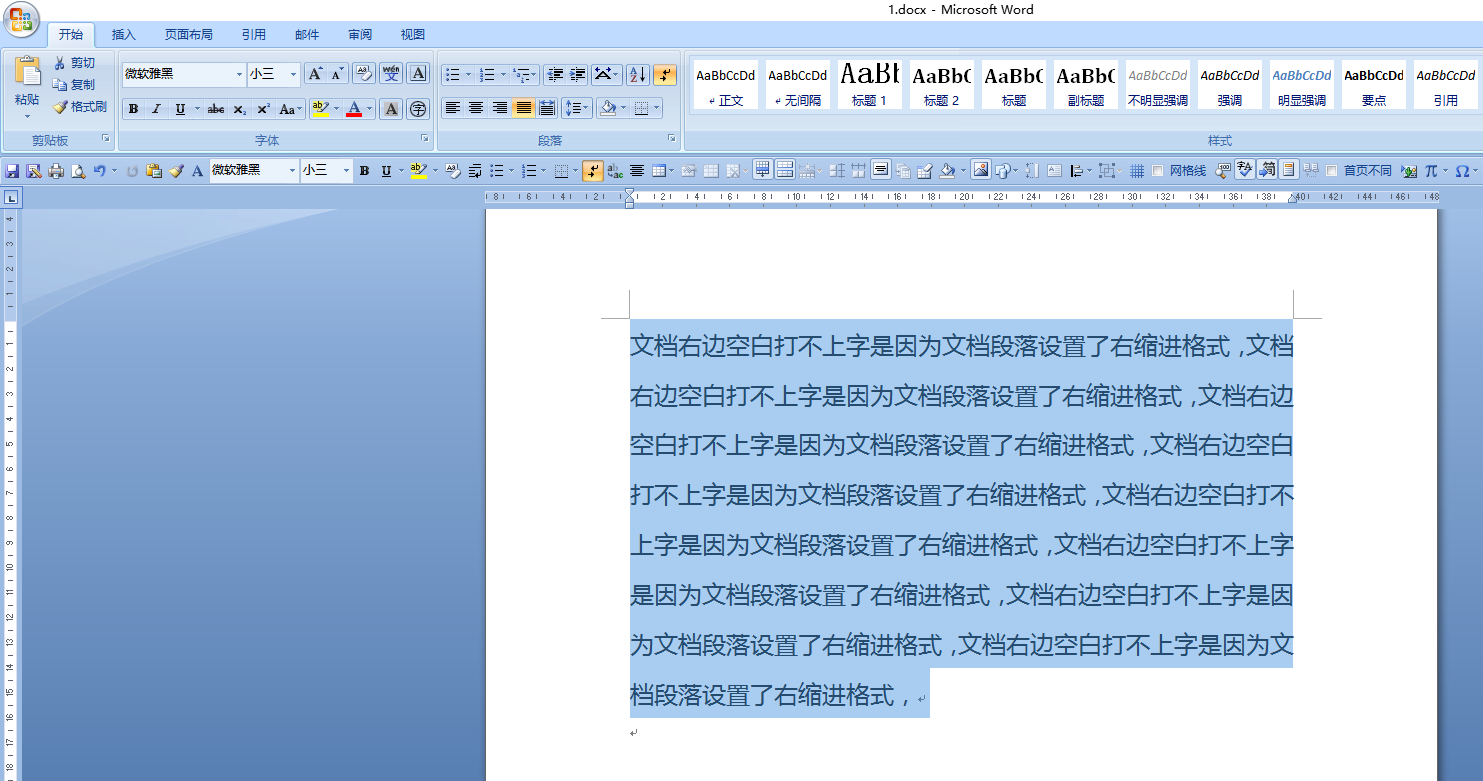Open quick toolbar font name dropdown
This screenshot has width=1483, height=781.
pyautogui.click(x=293, y=171)
